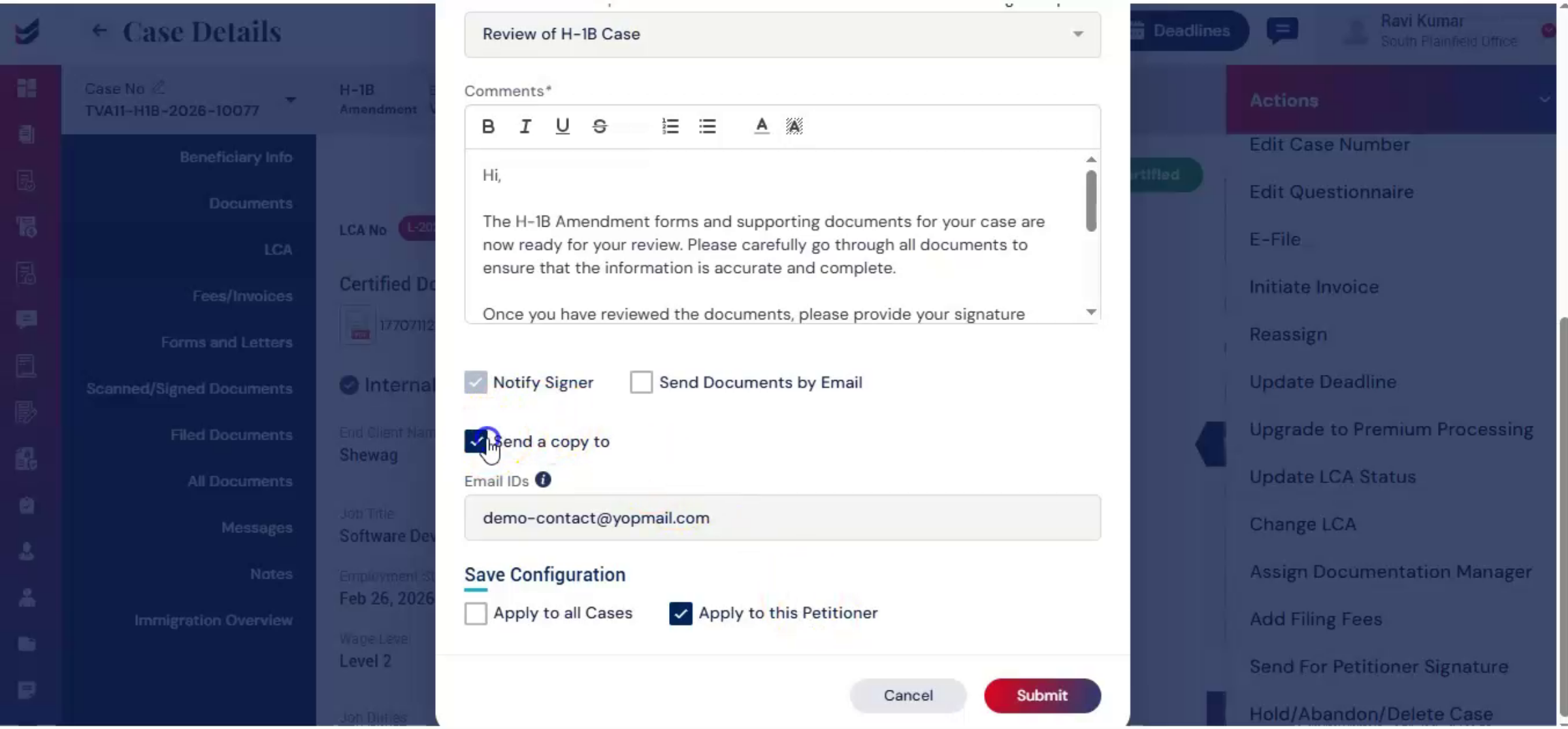Viewport: 1568px width, 729px height.
Task: Toggle Underline formatting in comments toolbar
Action: pyautogui.click(x=562, y=126)
